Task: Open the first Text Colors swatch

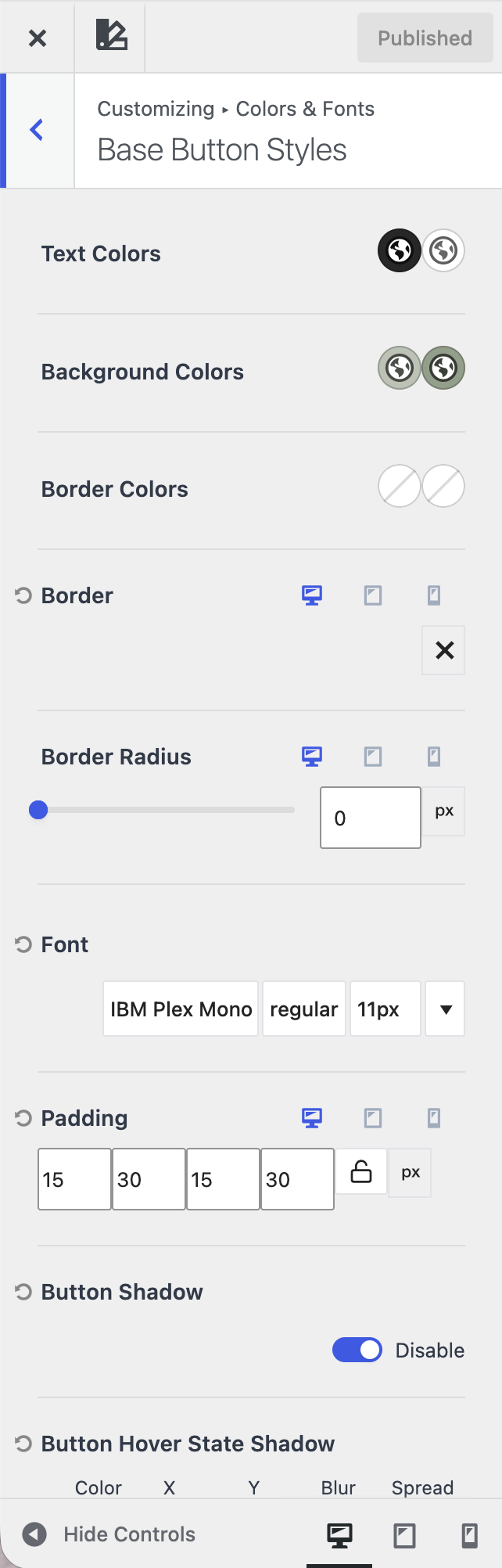Action: click(x=400, y=250)
